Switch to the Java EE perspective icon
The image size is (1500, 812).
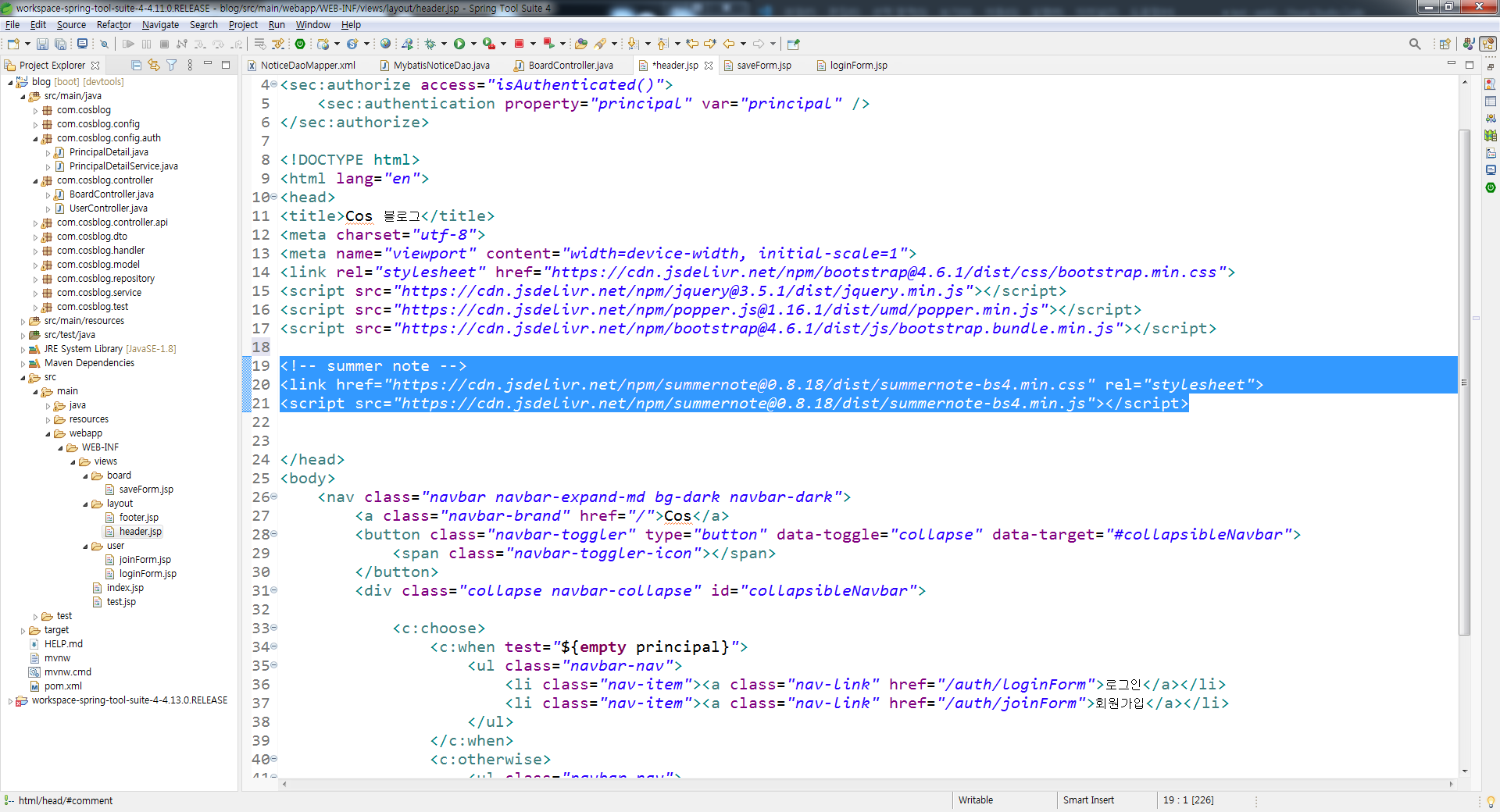pos(1469,44)
